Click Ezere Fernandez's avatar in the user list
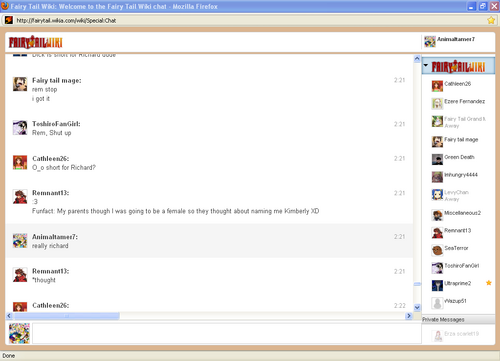Image resolution: width=500 pixels, height=361 pixels. pos(437,104)
